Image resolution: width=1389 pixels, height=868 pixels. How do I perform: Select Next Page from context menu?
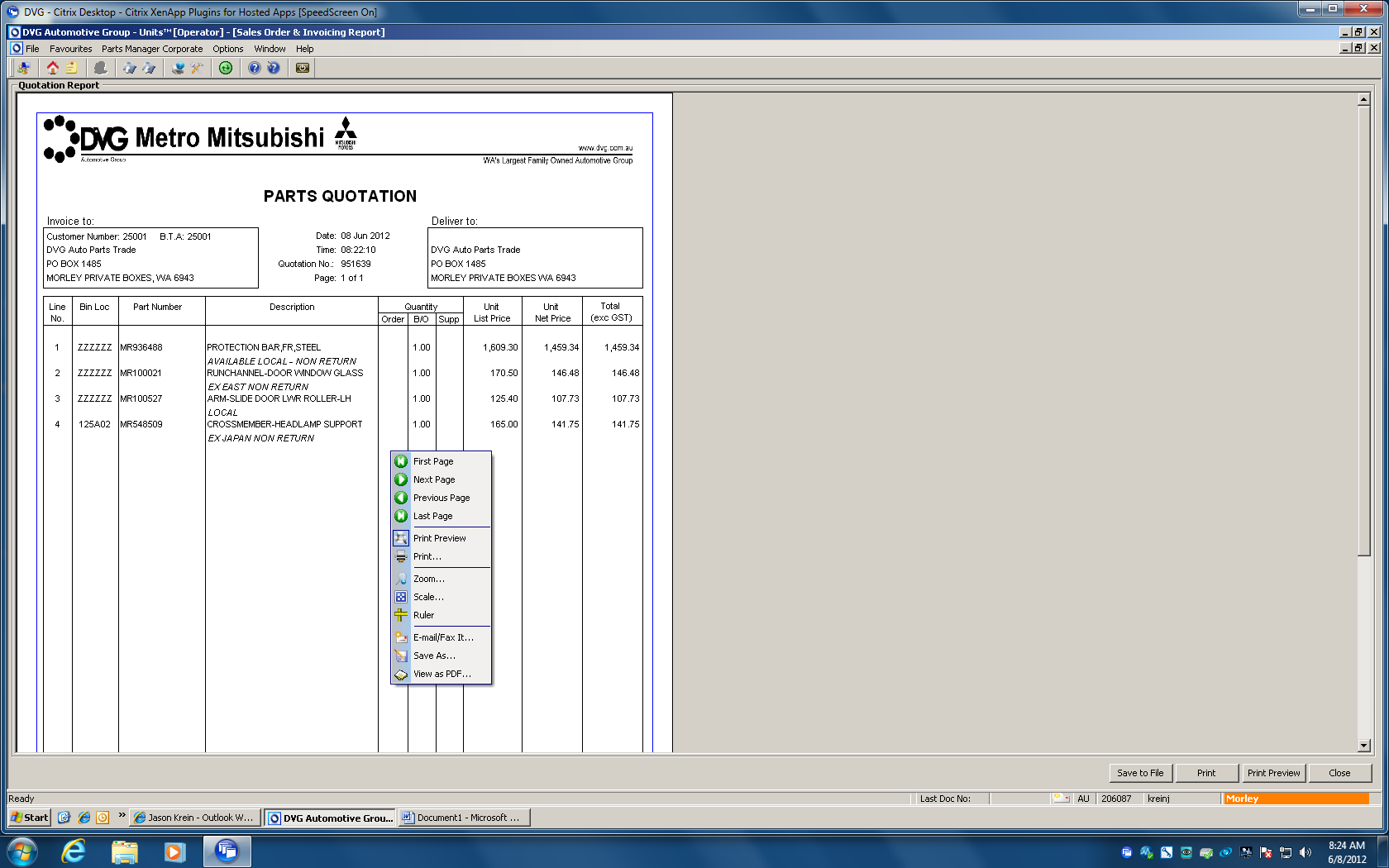coord(442,479)
